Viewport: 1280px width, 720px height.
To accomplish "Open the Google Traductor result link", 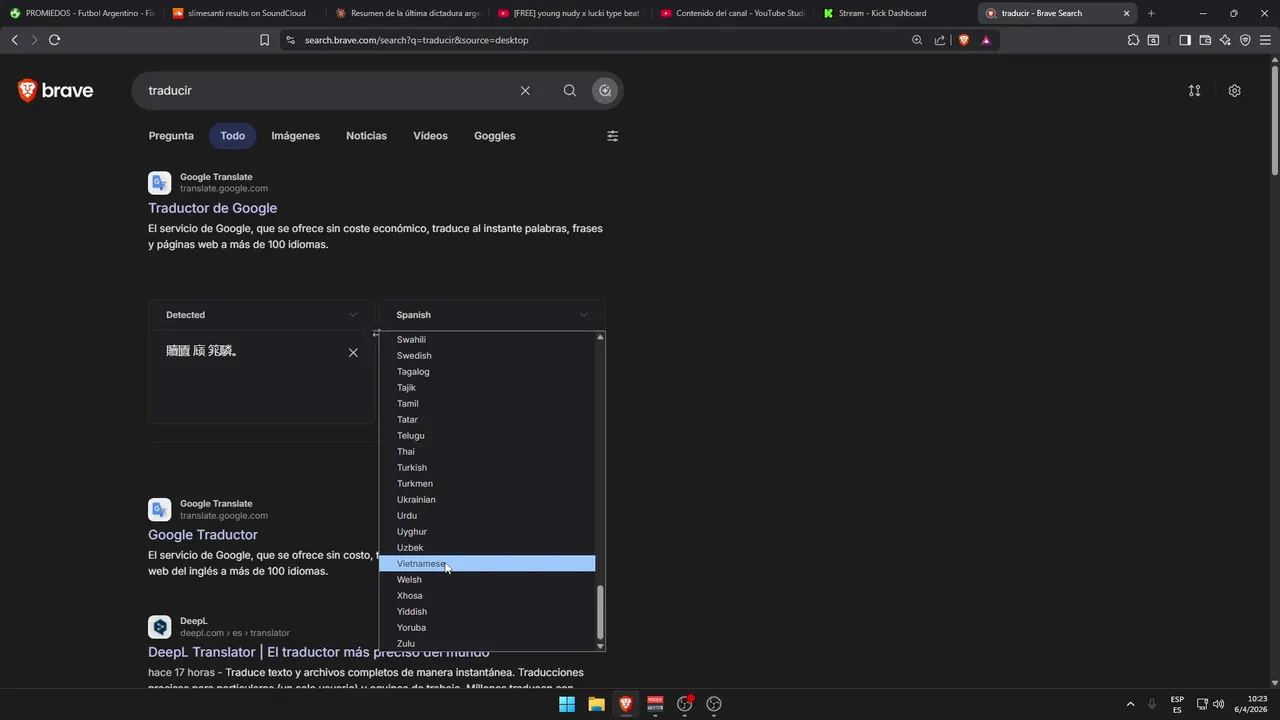I will (203, 535).
